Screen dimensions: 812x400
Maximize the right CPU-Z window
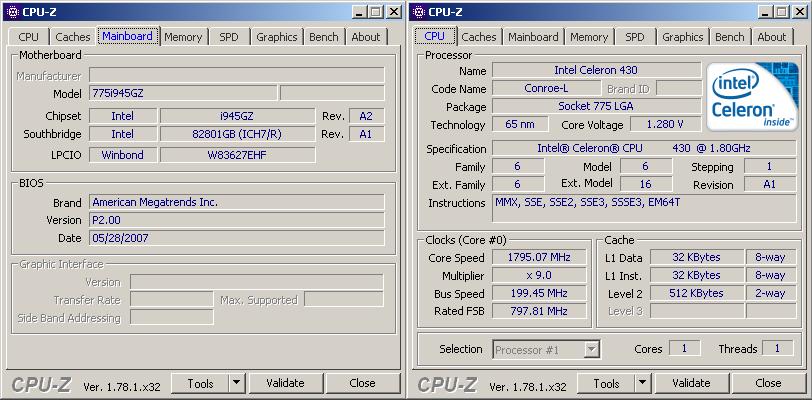click(782, 12)
